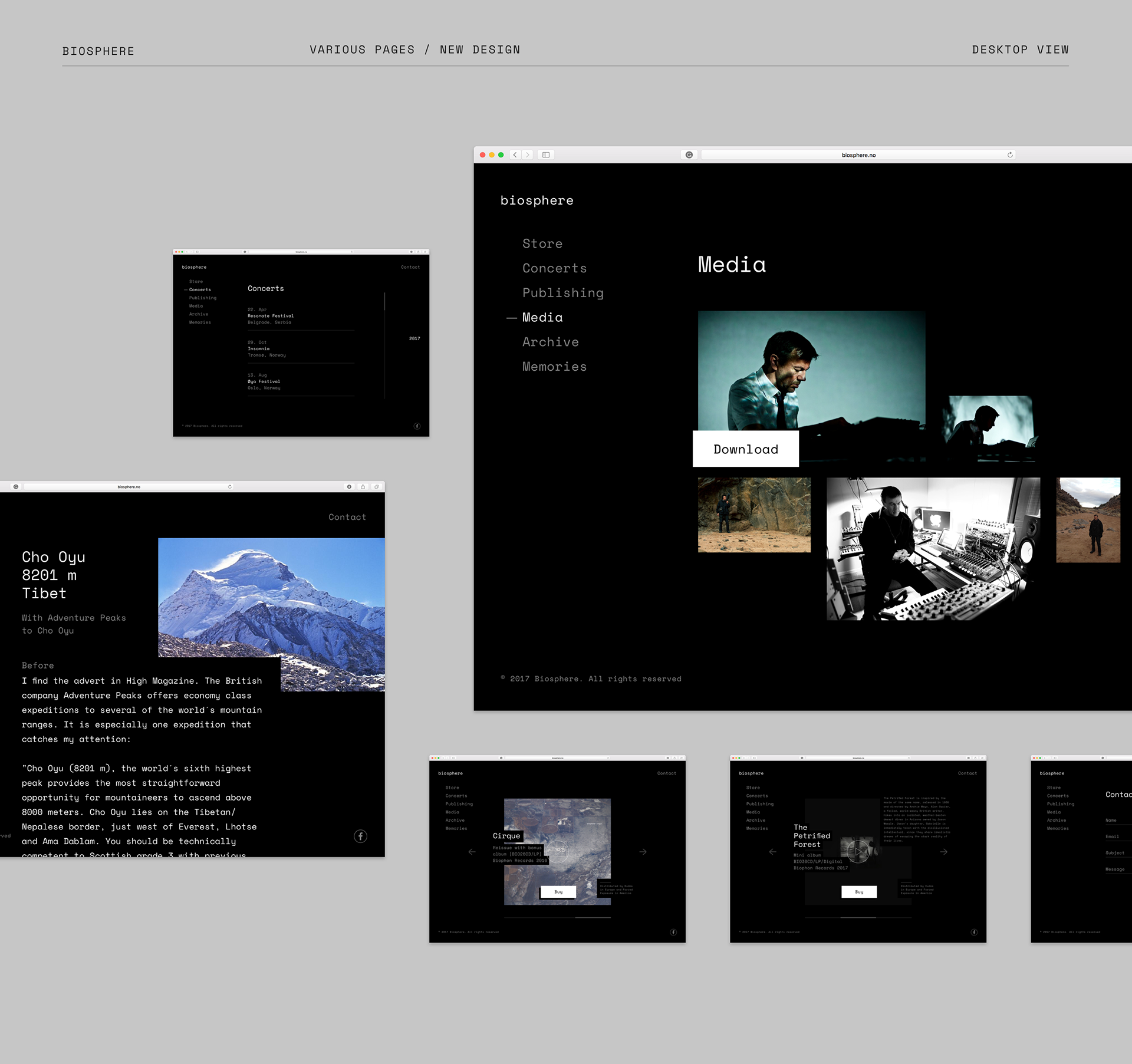Click the address bar in Media browser window

[858, 155]
